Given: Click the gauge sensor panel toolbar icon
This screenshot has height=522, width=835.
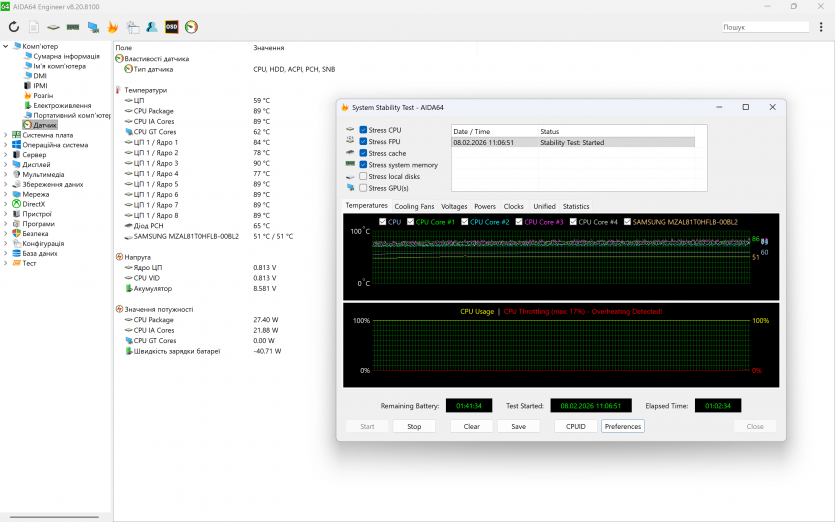Looking at the screenshot, I should [191, 27].
